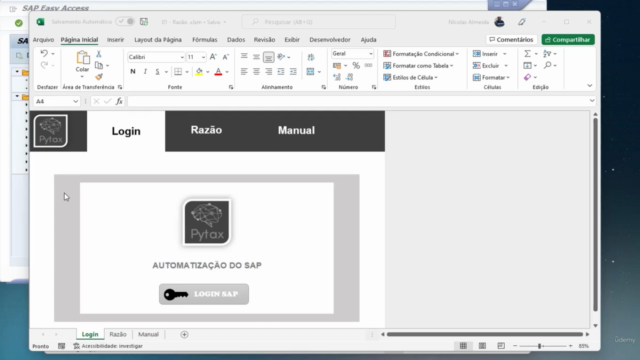Align text left icon
640x360 pixels.
[x=244, y=71]
